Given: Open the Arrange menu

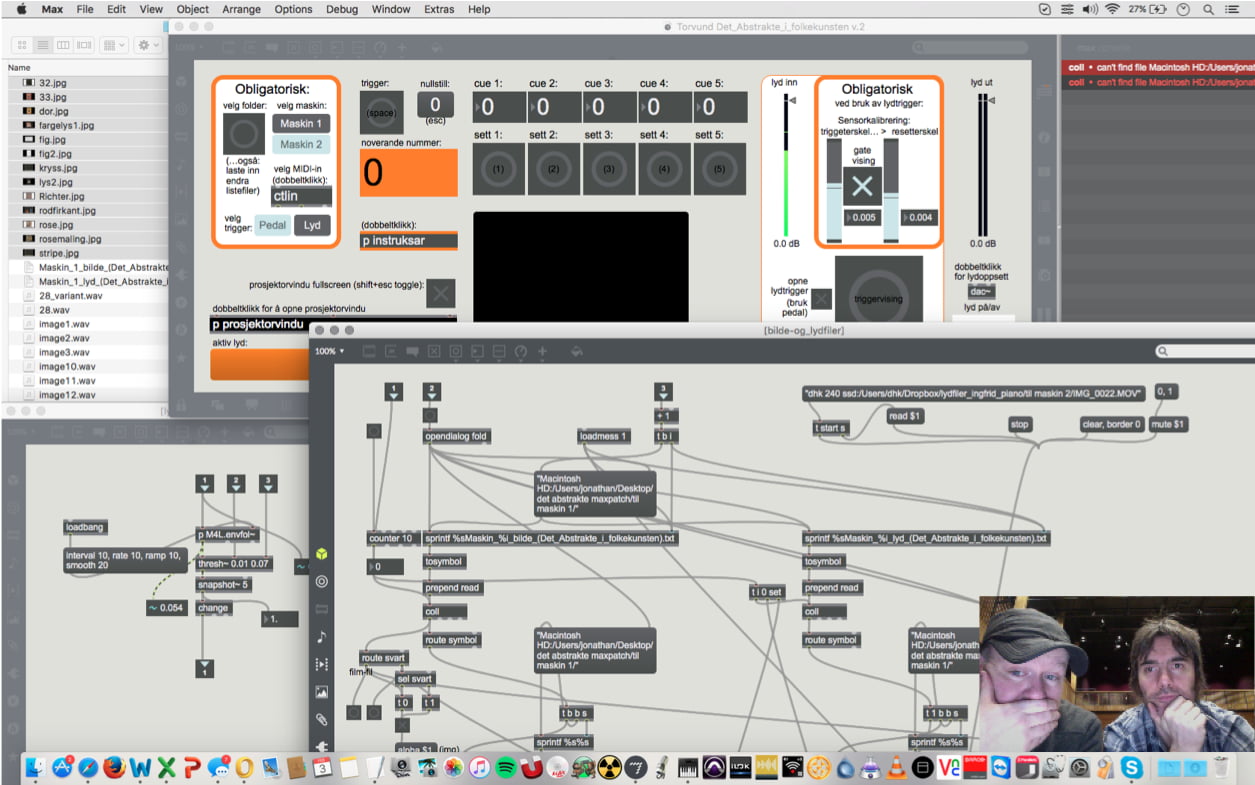Looking at the screenshot, I should 241,9.
